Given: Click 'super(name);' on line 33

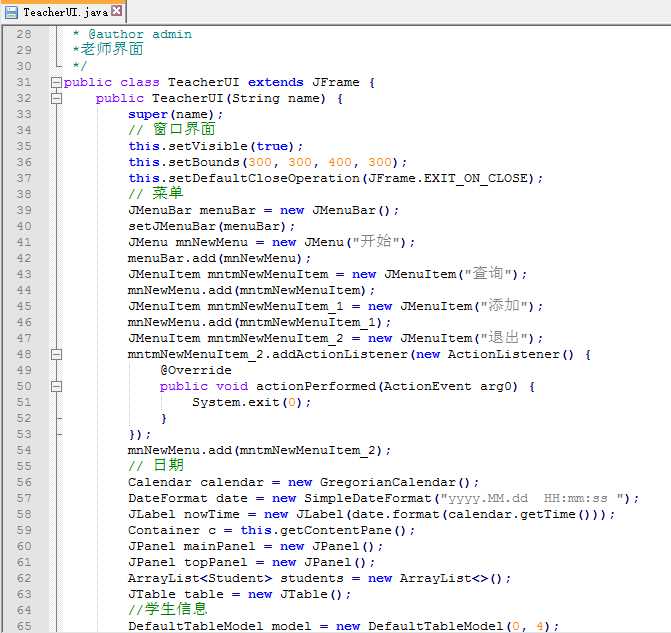Looking at the screenshot, I should pos(175,114).
